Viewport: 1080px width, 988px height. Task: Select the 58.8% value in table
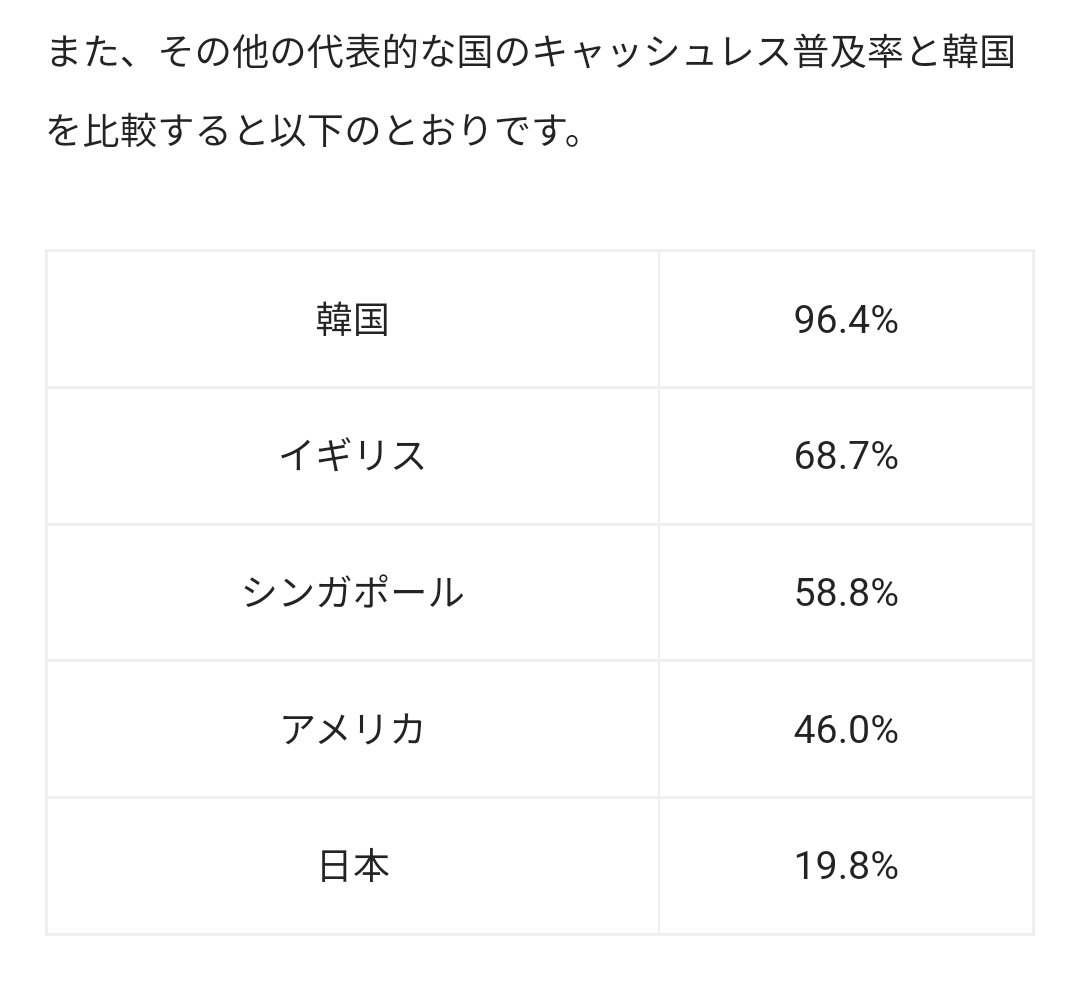point(846,593)
